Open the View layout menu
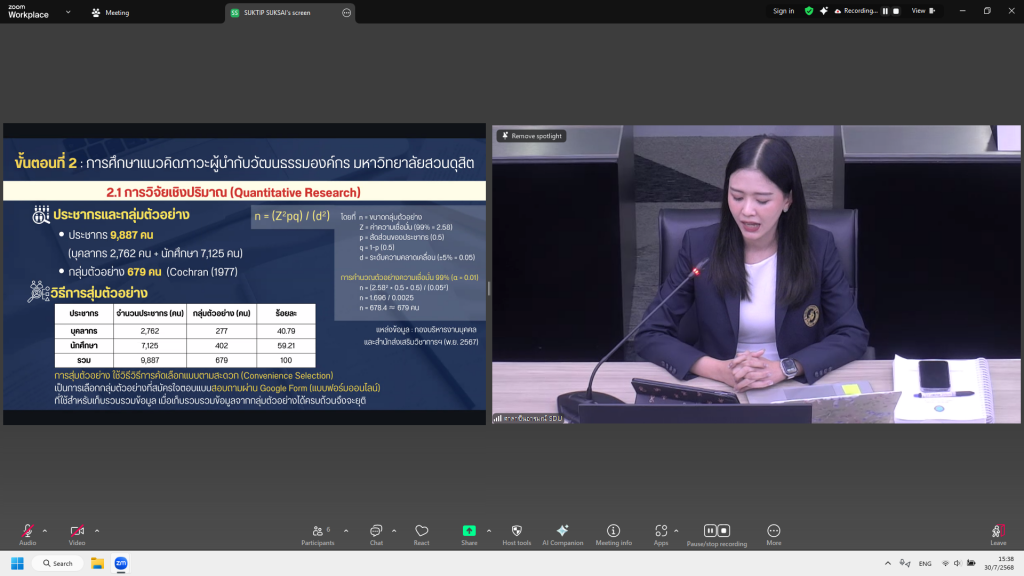The width and height of the screenshot is (1024, 576). (x=922, y=11)
